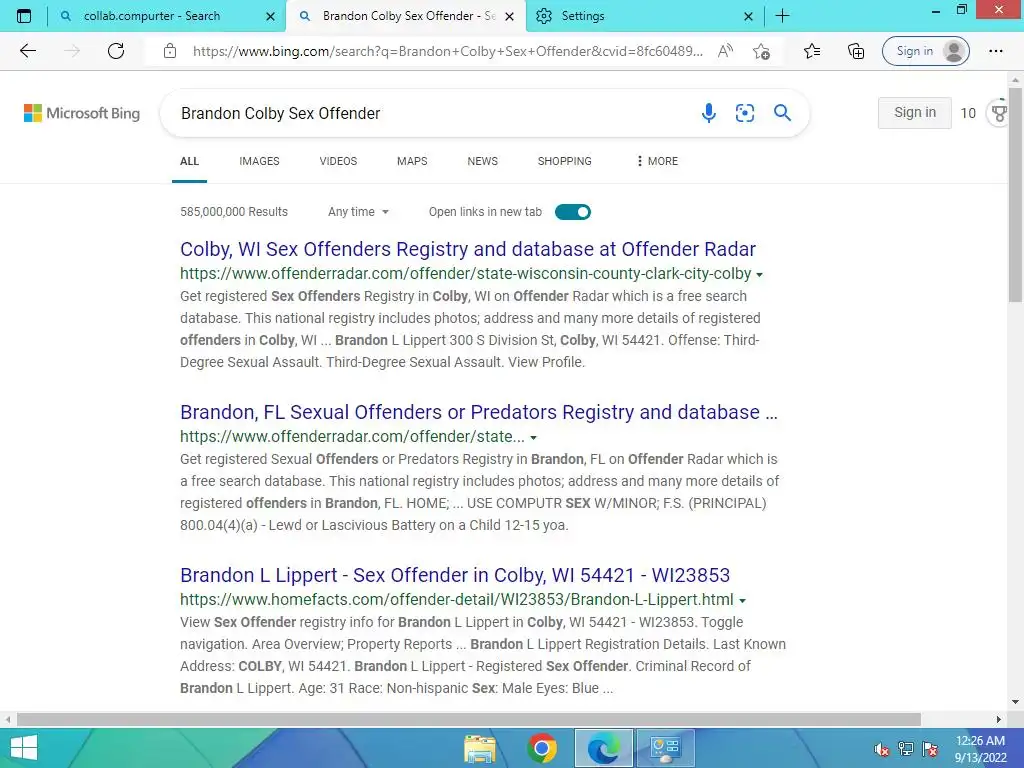
Task: Open Brandon, FL Sexual Offenders Registry link
Action: point(479,412)
